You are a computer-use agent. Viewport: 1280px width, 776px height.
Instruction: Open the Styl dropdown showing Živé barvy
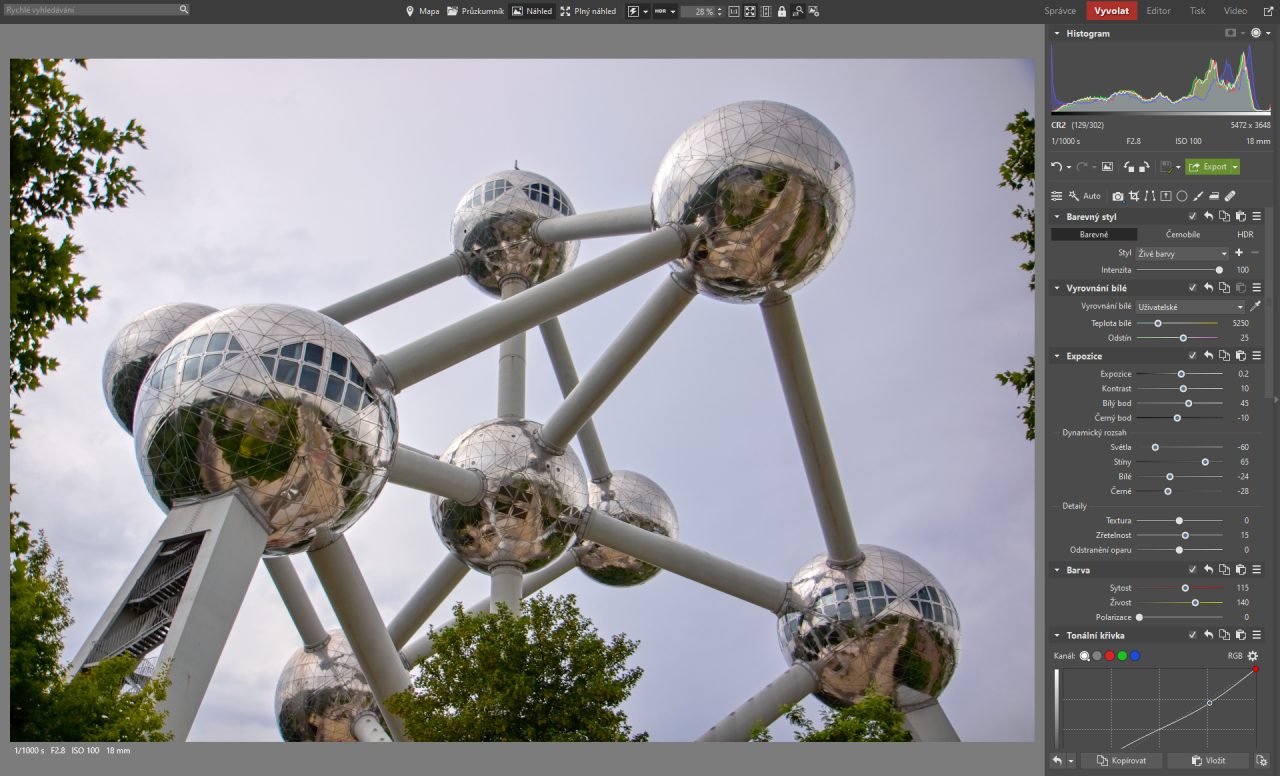pyautogui.click(x=1182, y=254)
